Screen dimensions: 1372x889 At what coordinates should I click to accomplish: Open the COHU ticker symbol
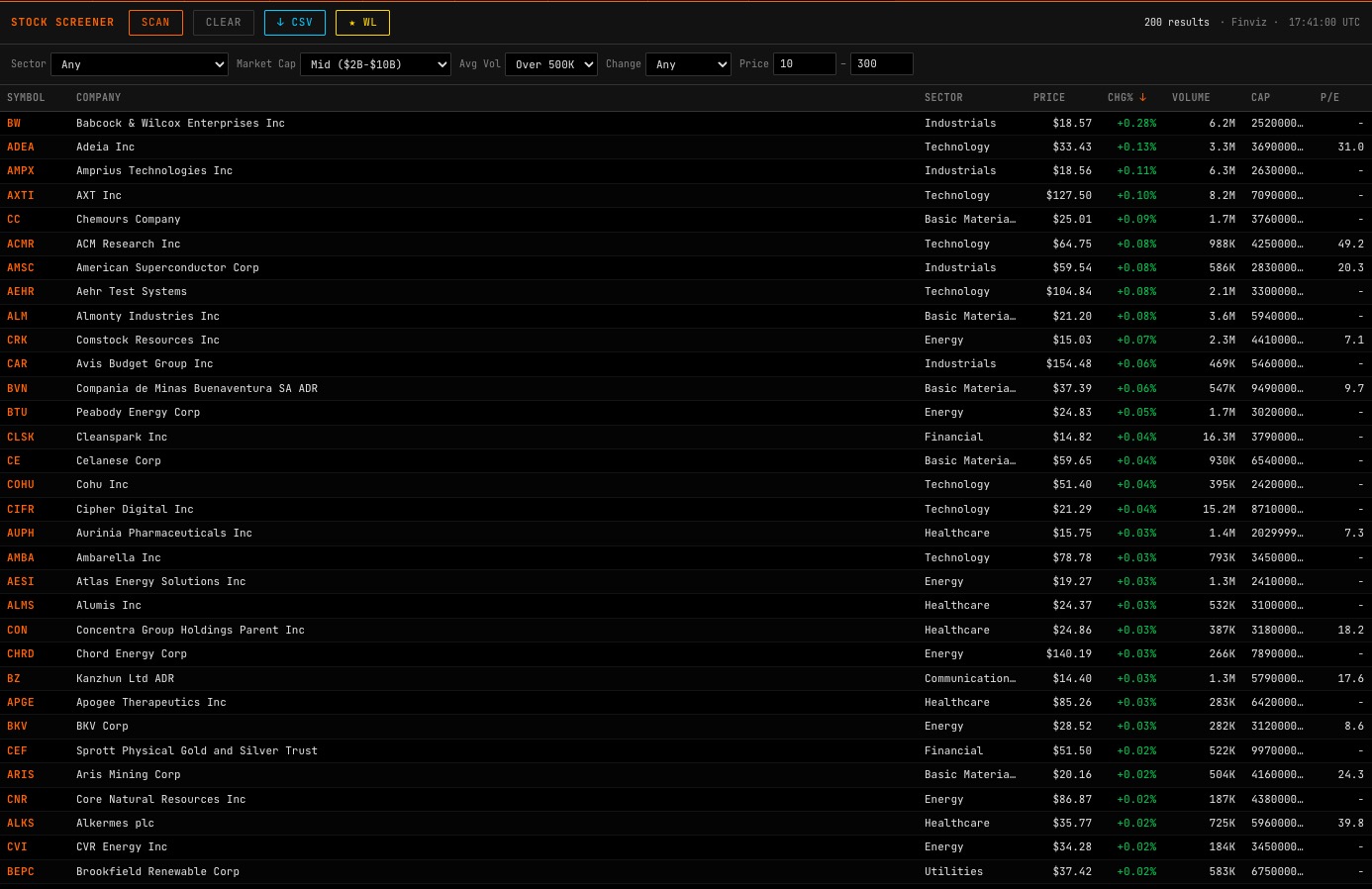(21, 485)
